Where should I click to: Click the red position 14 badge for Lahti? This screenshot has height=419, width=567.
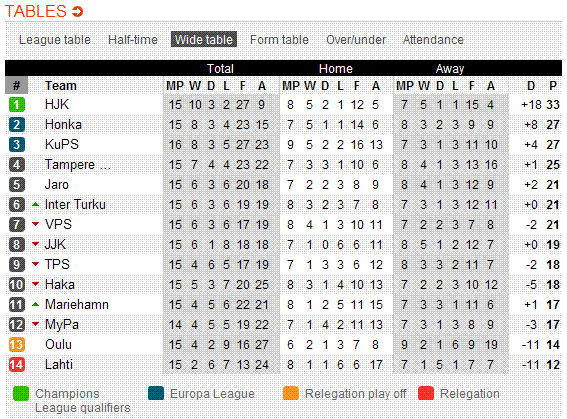[17, 364]
